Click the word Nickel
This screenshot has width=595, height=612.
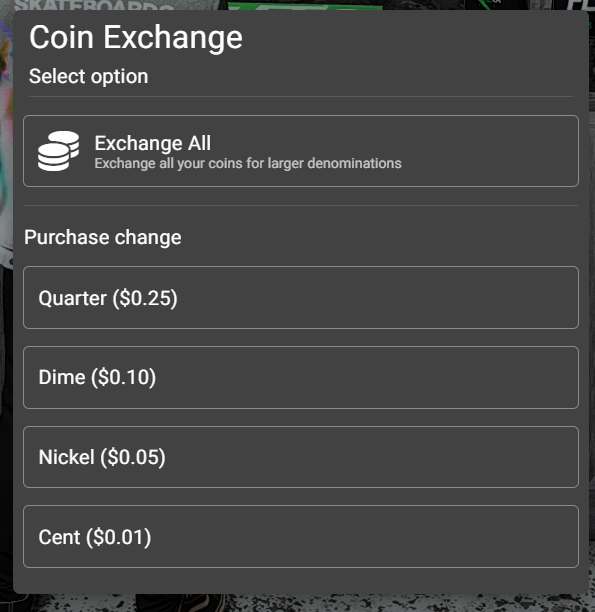67,457
